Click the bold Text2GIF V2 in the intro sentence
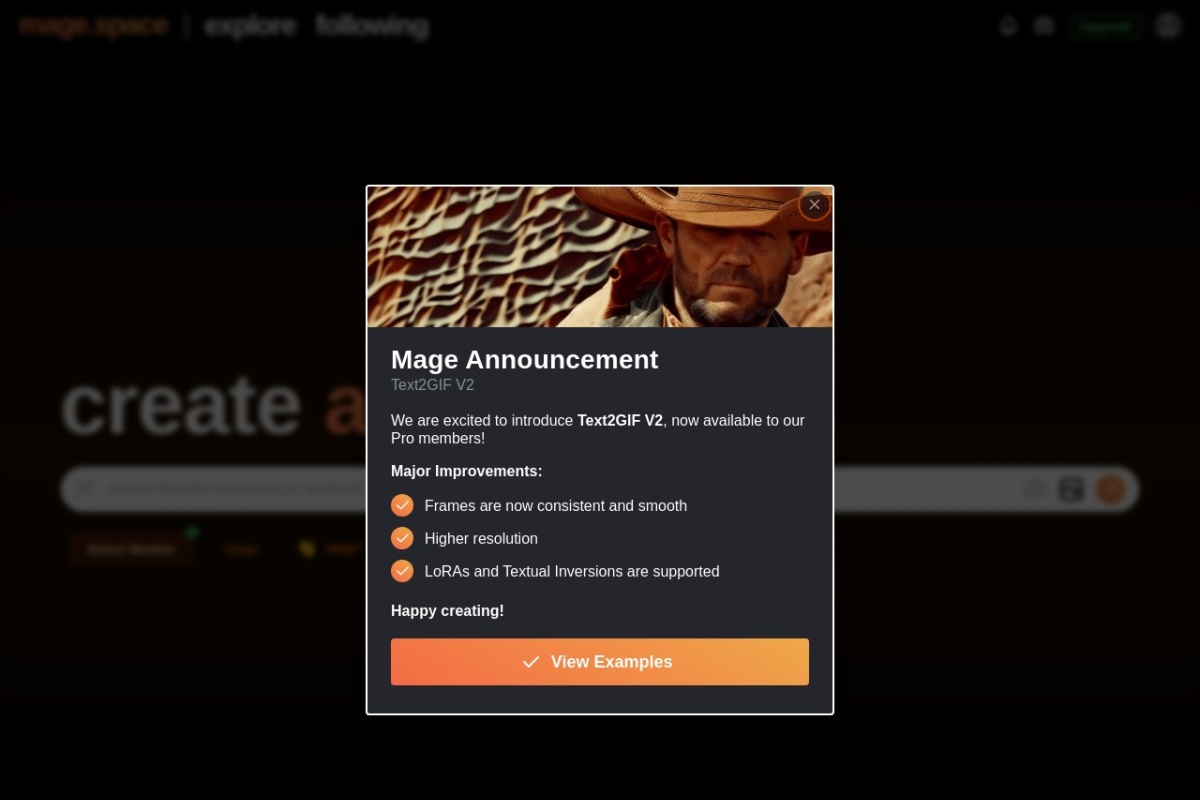Screen dimensions: 1200x800 click(x=620, y=421)
